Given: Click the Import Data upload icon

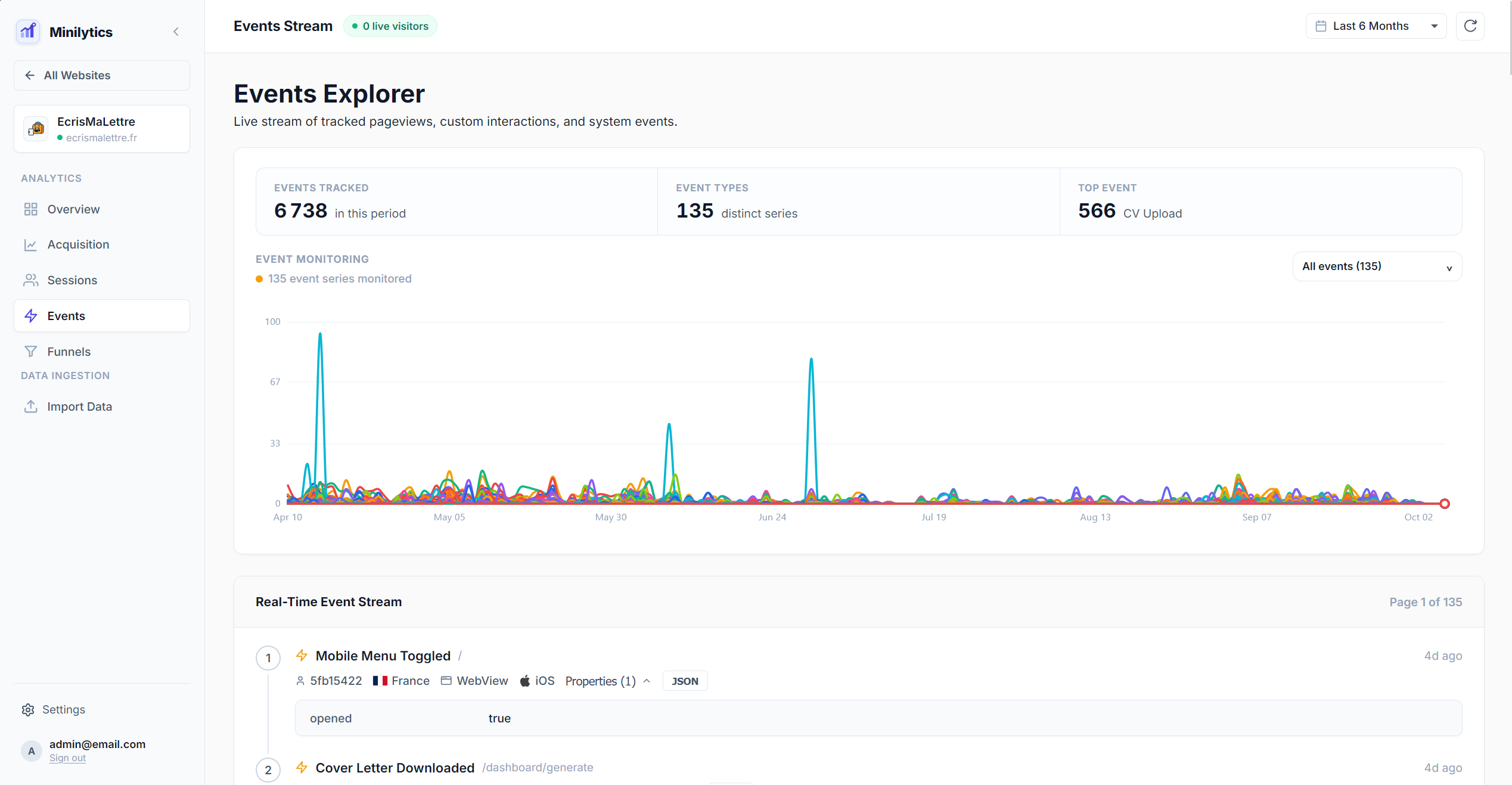Looking at the screenshot, I should (x=31, y=407).
